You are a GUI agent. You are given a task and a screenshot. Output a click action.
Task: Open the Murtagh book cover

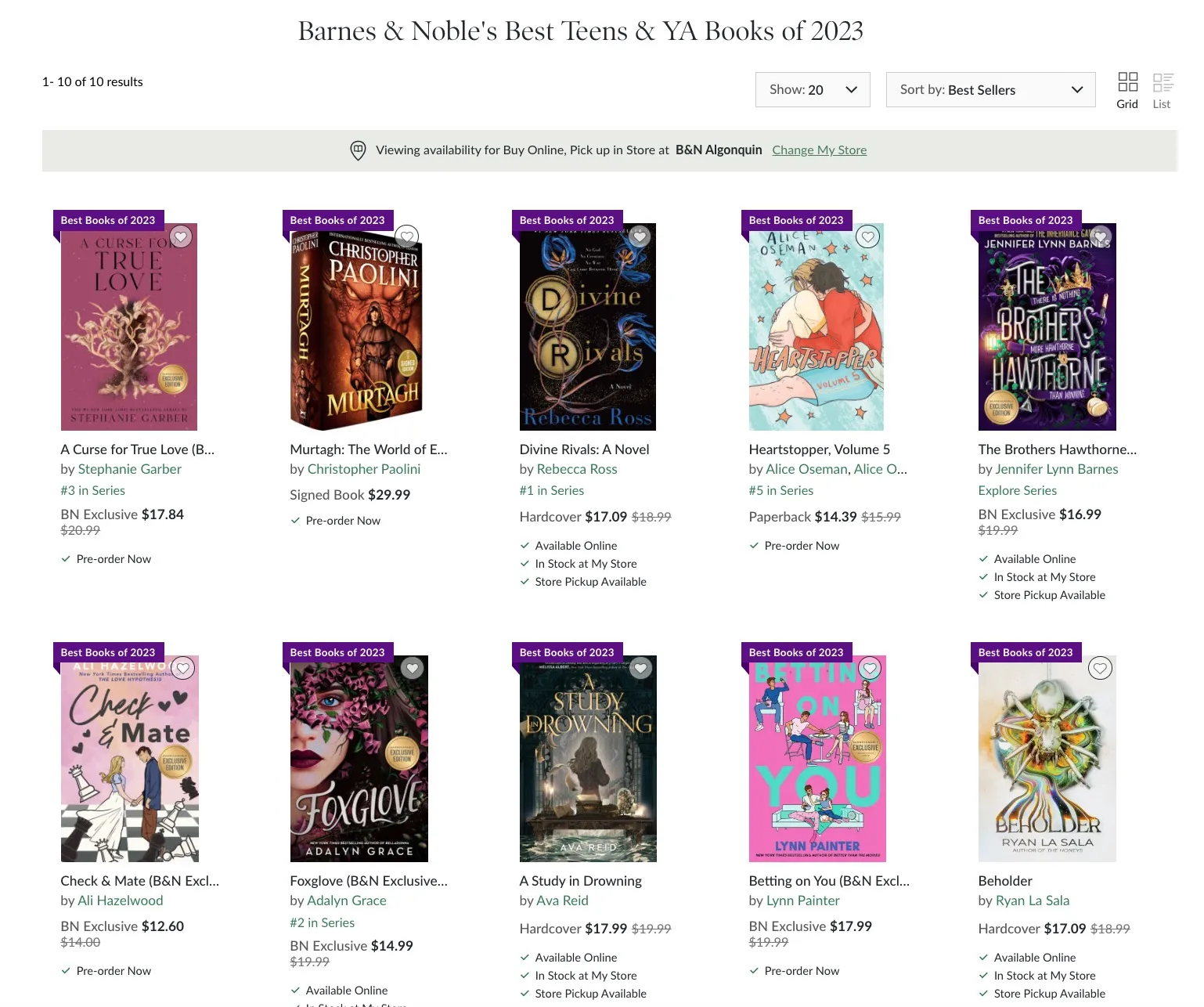coord(356,327)
